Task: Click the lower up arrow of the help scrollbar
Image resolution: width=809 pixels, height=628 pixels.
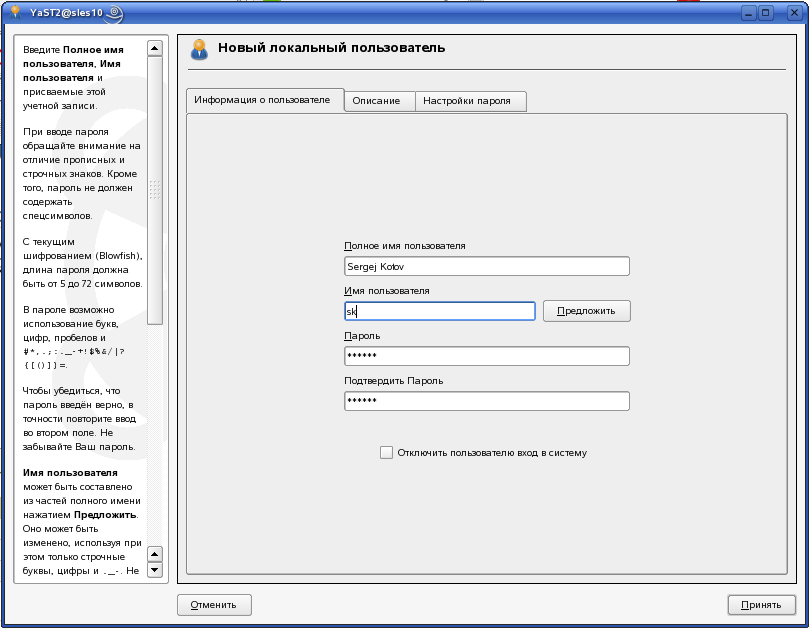Action: click(155, 554)
